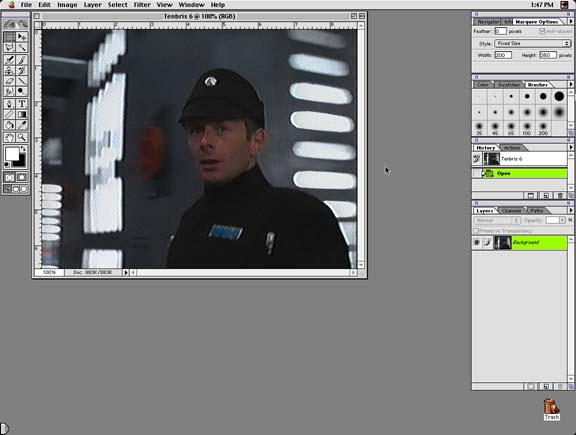This screenshot has height=435, width=576.
Task: Switch to Standard Screen Mode
Action: (7, 189)
